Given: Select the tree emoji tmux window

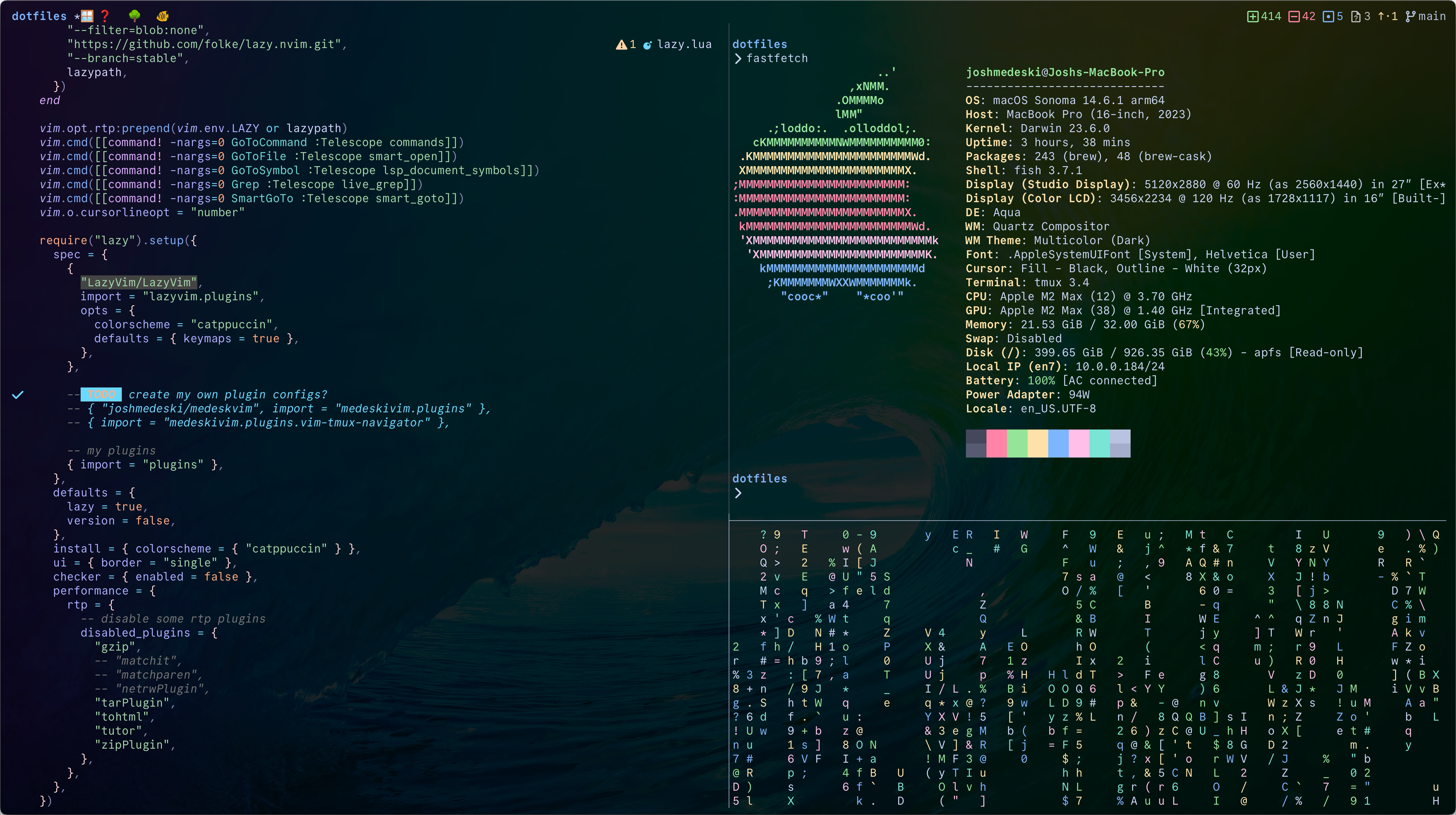Looking at the screenshot, I should coord(134,16).
